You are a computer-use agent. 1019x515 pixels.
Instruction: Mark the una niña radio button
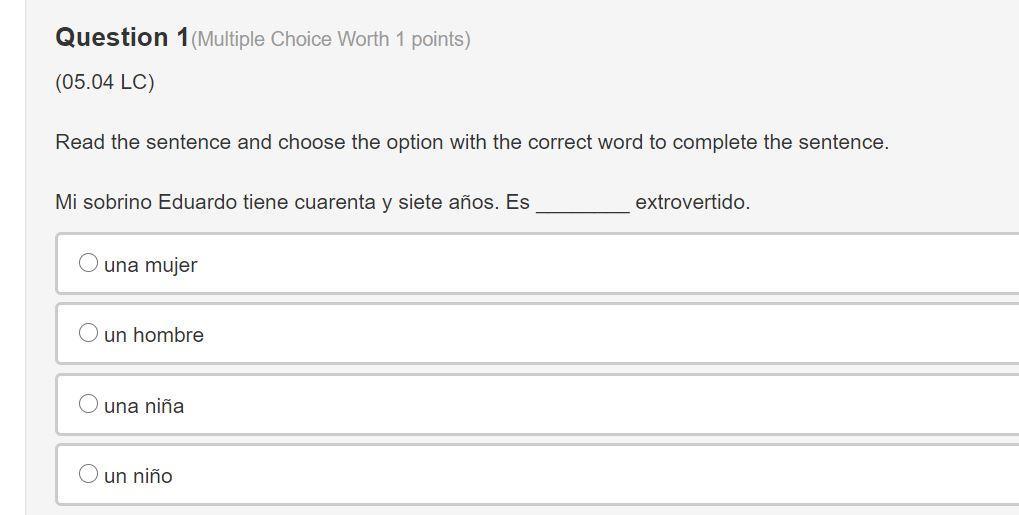(x=89, y=404)
